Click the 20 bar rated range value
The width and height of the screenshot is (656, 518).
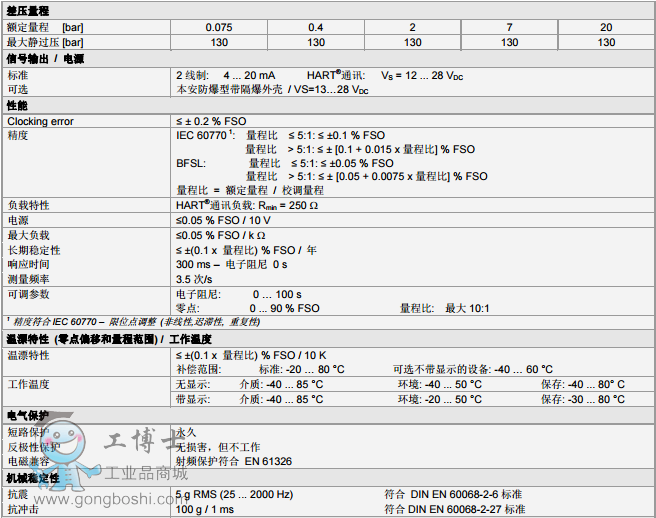click(606, 26)
